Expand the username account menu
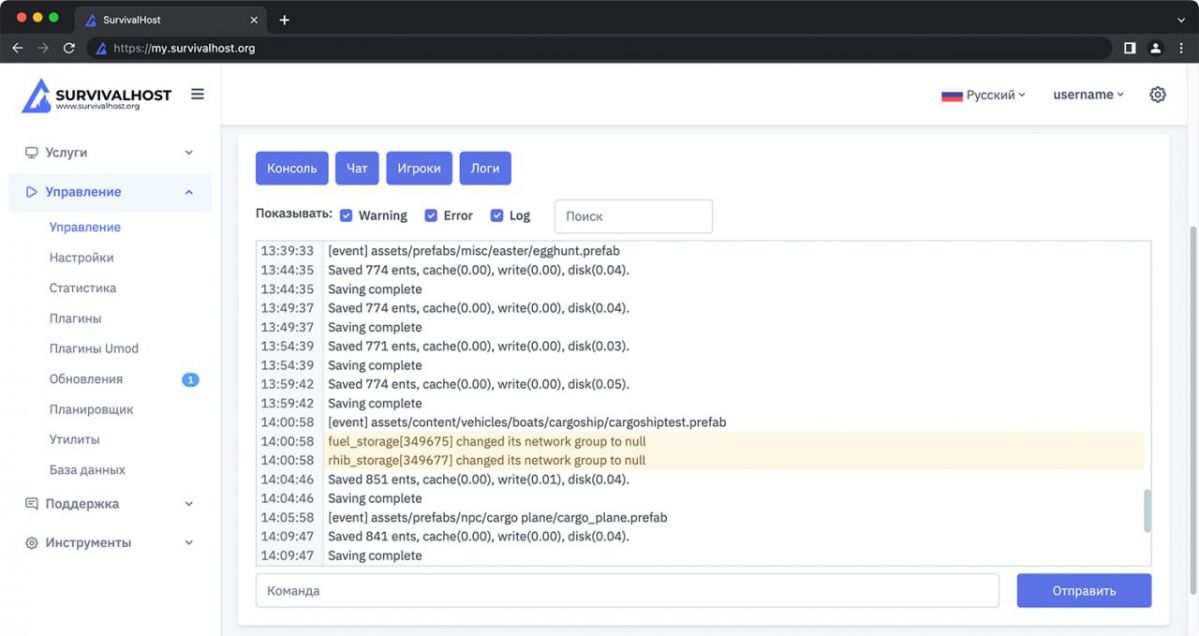The height and width of the screenshot is (636, 1199). tap(1088, 95)
